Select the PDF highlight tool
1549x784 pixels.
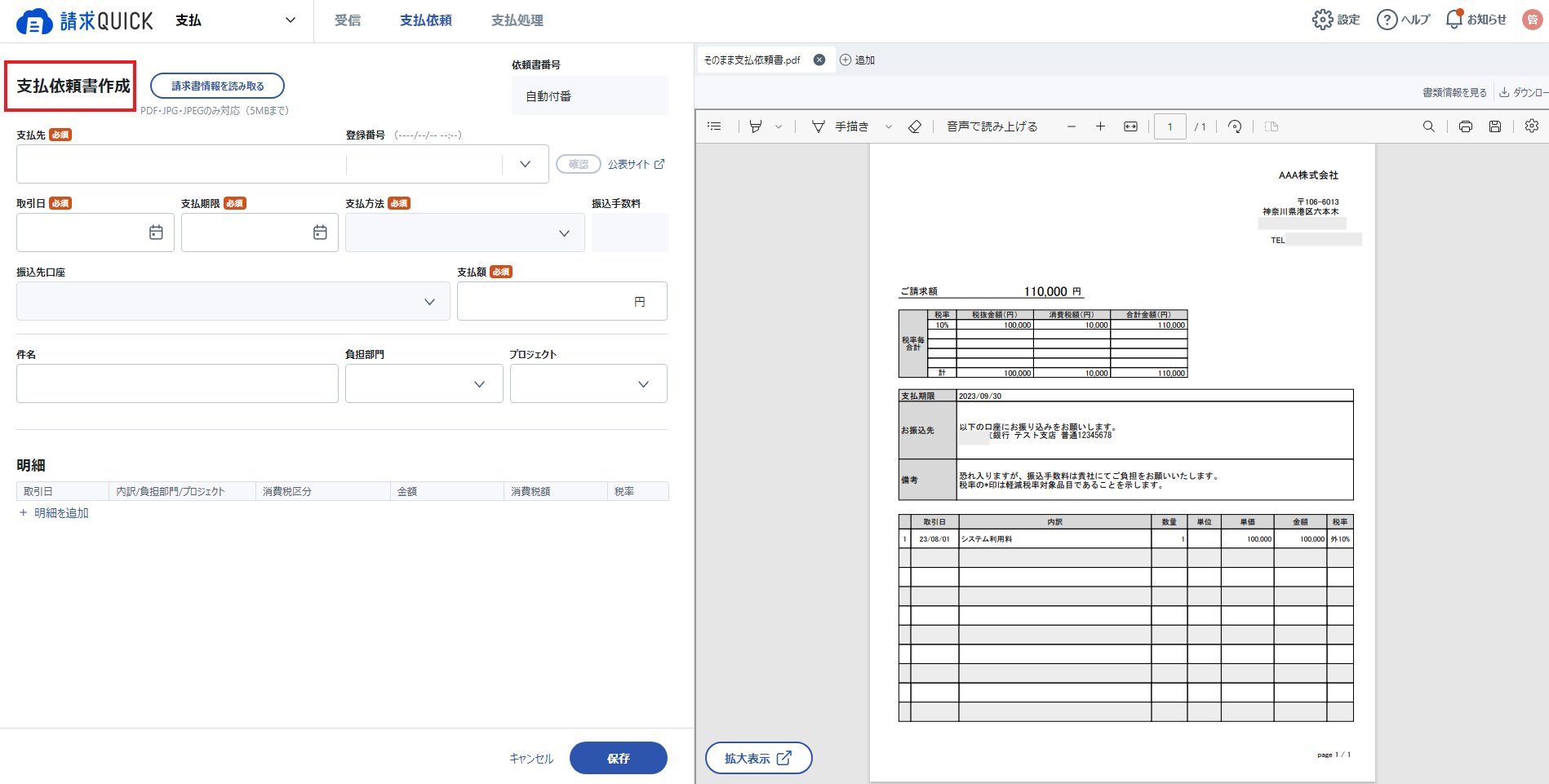pyautogui.click(x=756, y=126)
